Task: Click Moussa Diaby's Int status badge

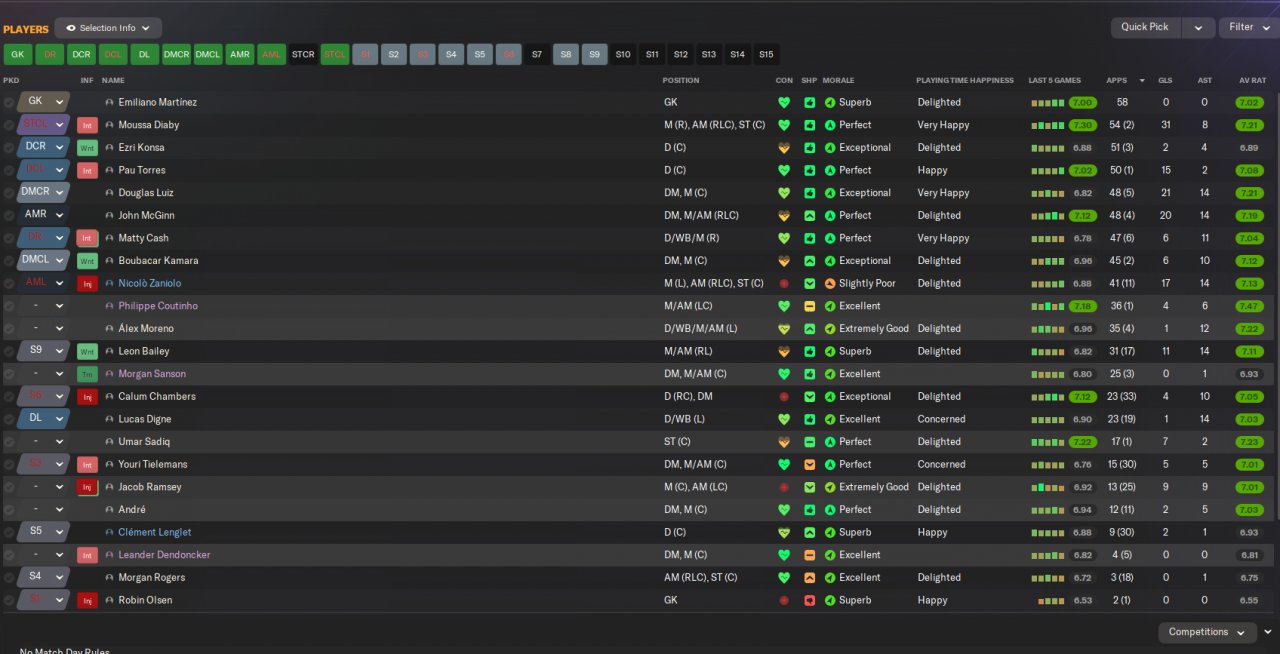Action: click(88, 125)
